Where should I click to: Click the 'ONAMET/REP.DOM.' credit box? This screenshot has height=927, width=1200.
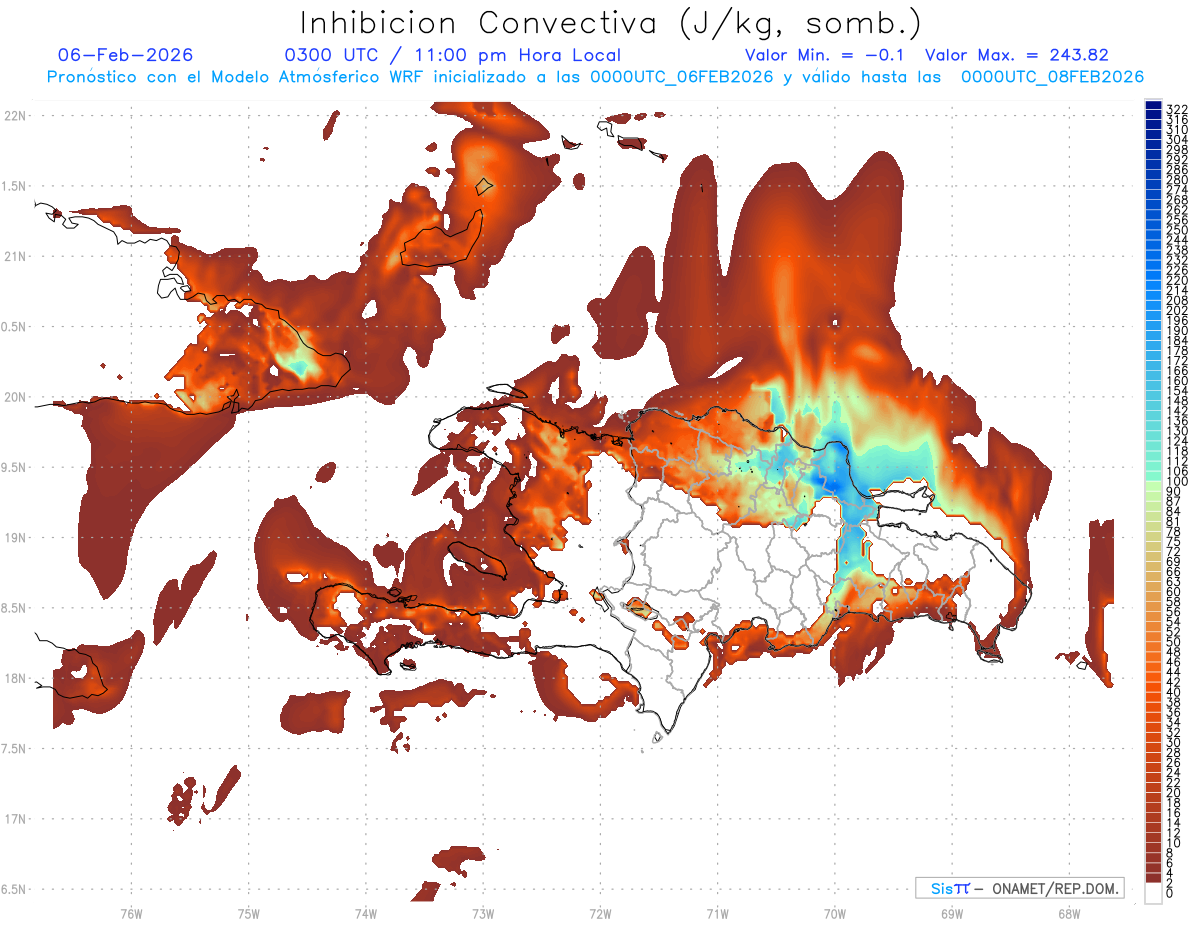point(1020,888)
